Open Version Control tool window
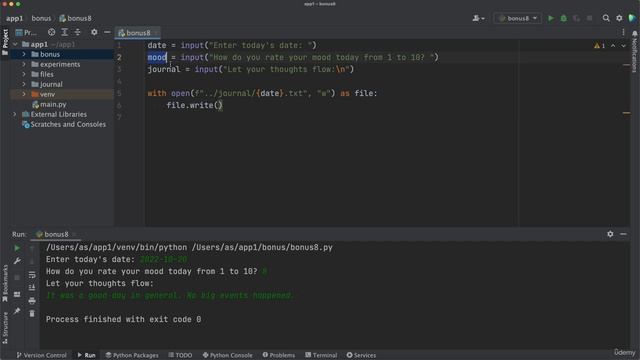 click(41, 355)
